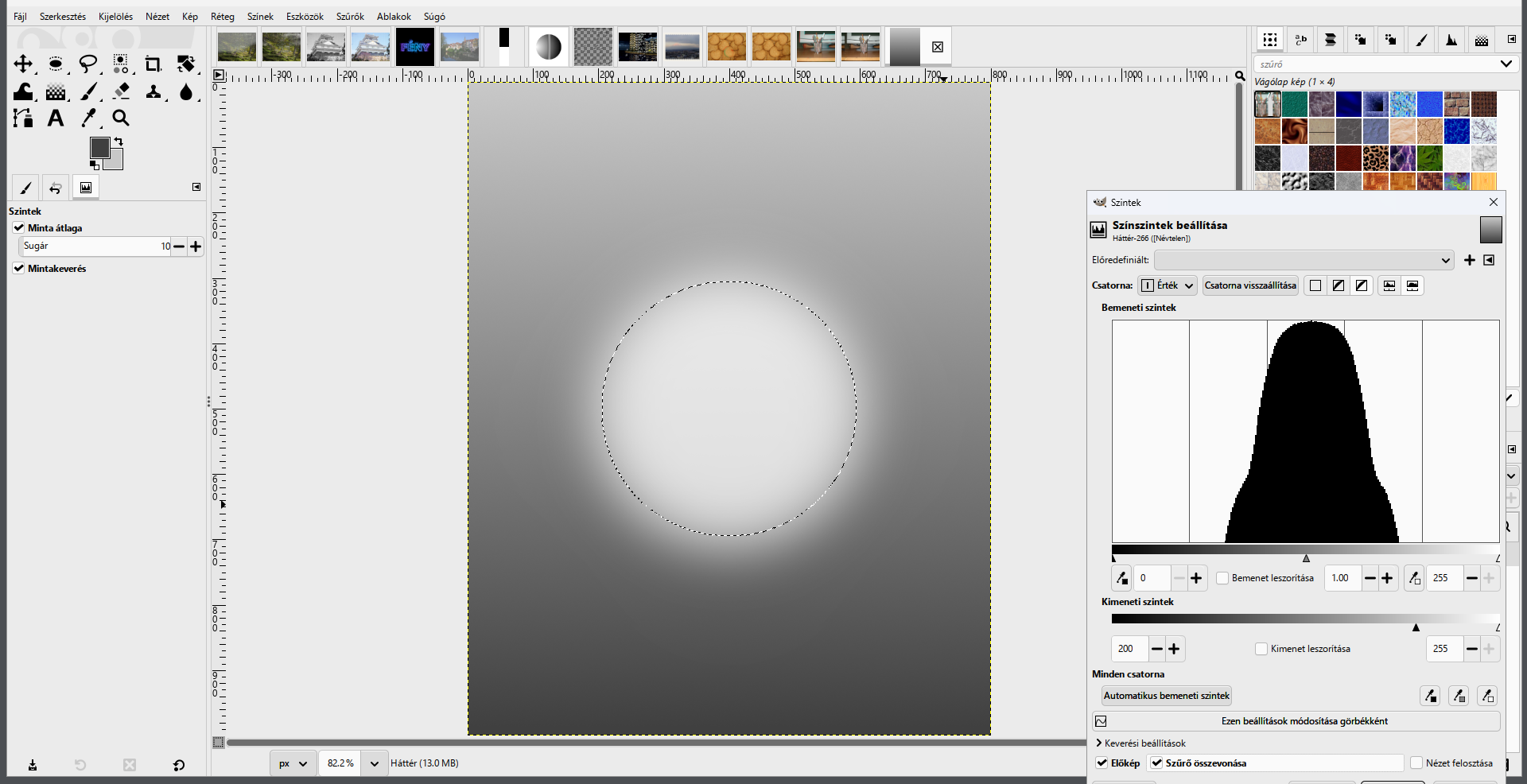Click Automatikus bemeneti szintek button
Image resolution: width=1527 pixels, height=784 pixels.
(x=1167, y=696)
